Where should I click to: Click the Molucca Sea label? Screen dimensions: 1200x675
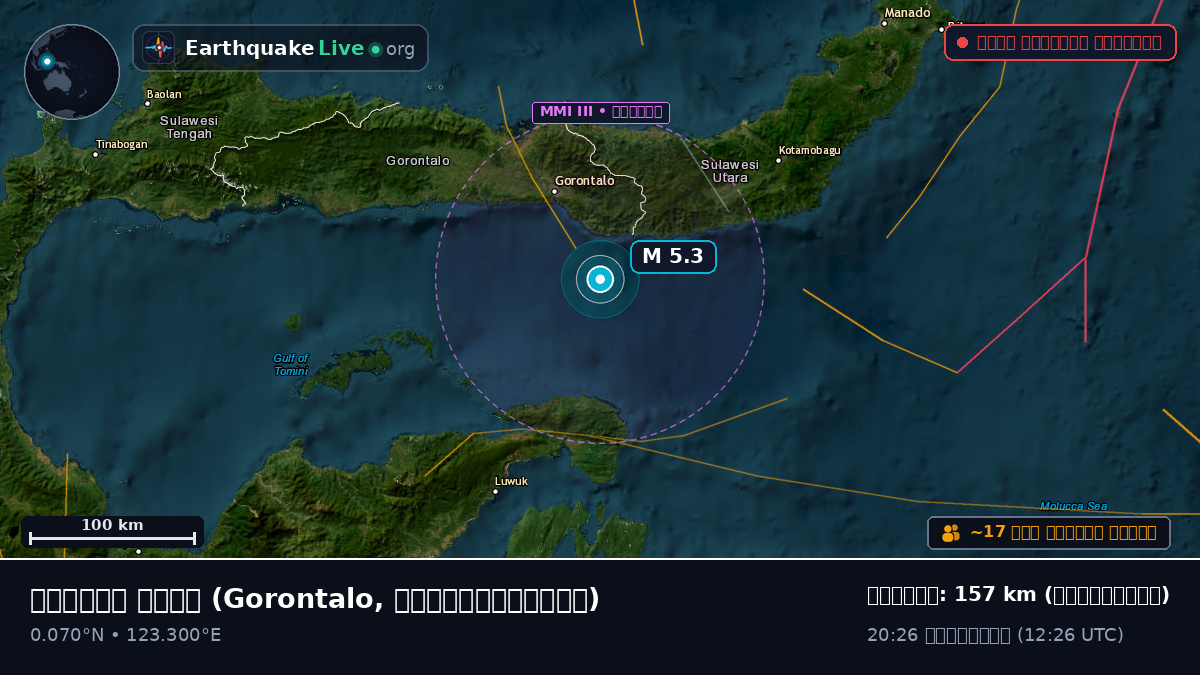1073,506
